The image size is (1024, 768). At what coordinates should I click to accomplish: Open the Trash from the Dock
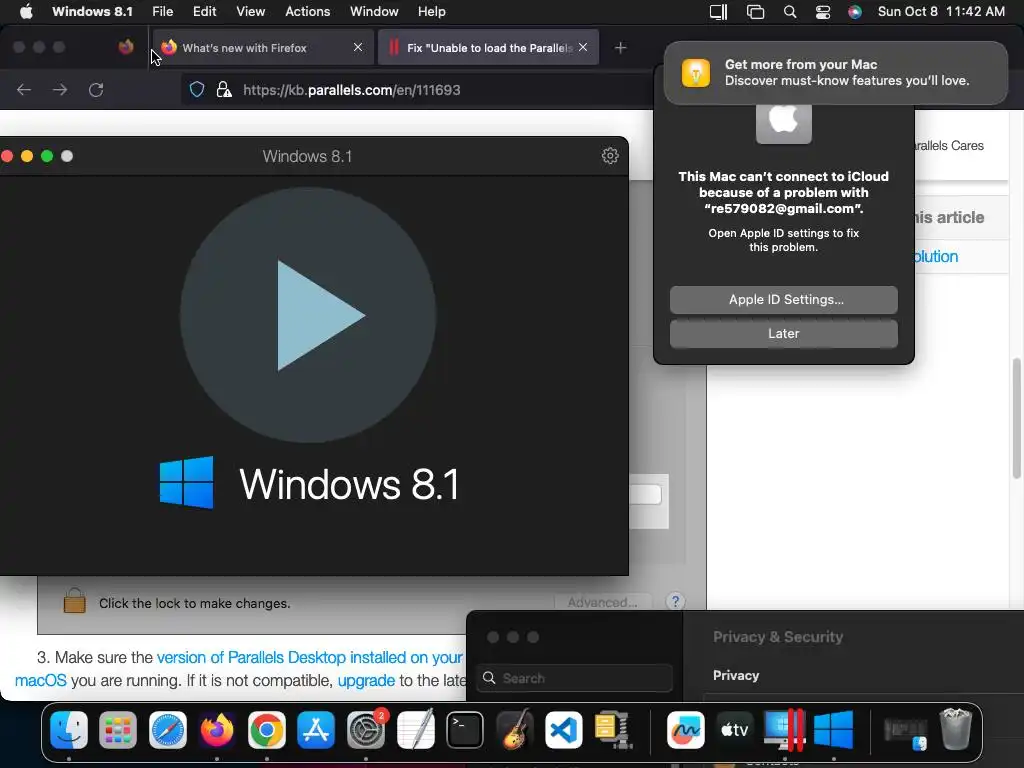[x=955, y=729]
